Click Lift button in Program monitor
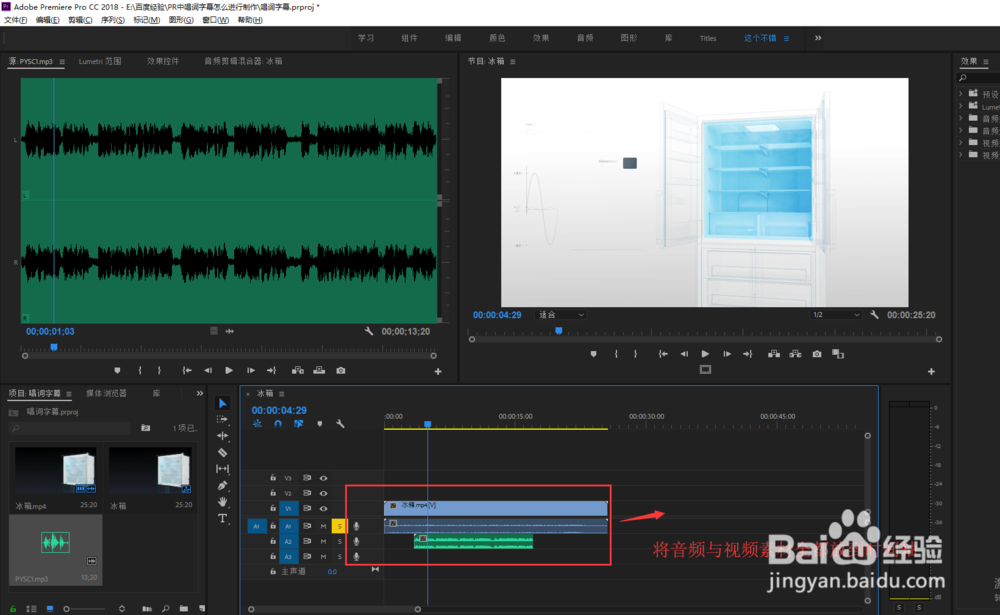The width and height of the screenshot is (1000, 615). pos(774,354)
